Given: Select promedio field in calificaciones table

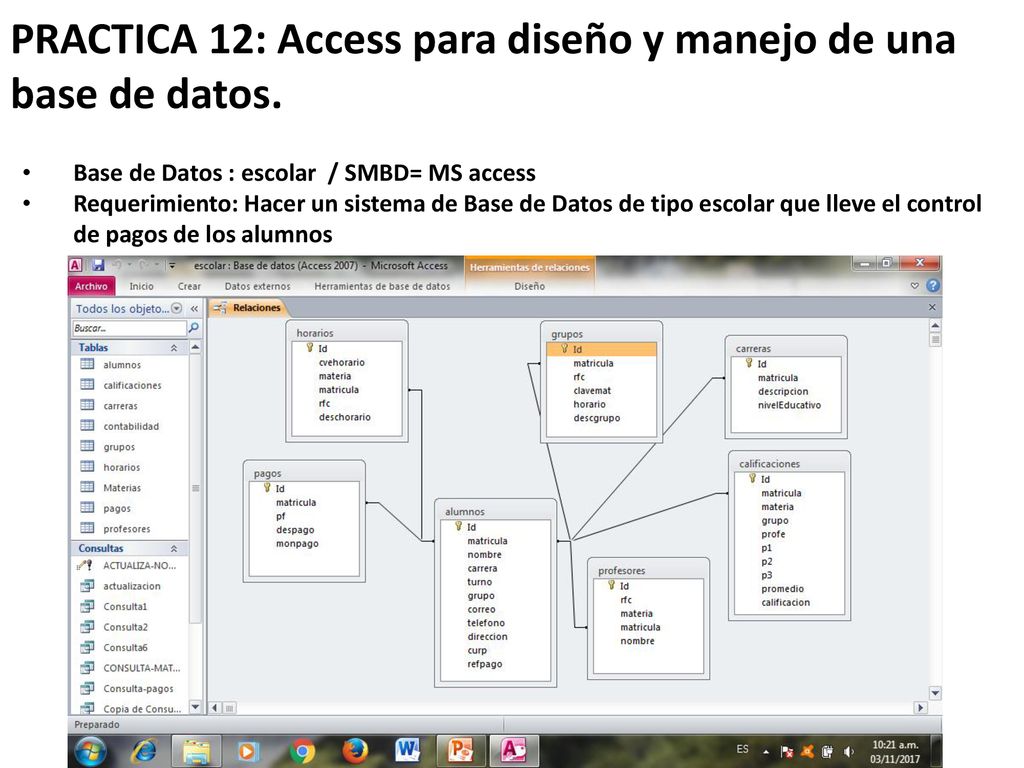Looking at the screenshot, I should tap(782, 588).
